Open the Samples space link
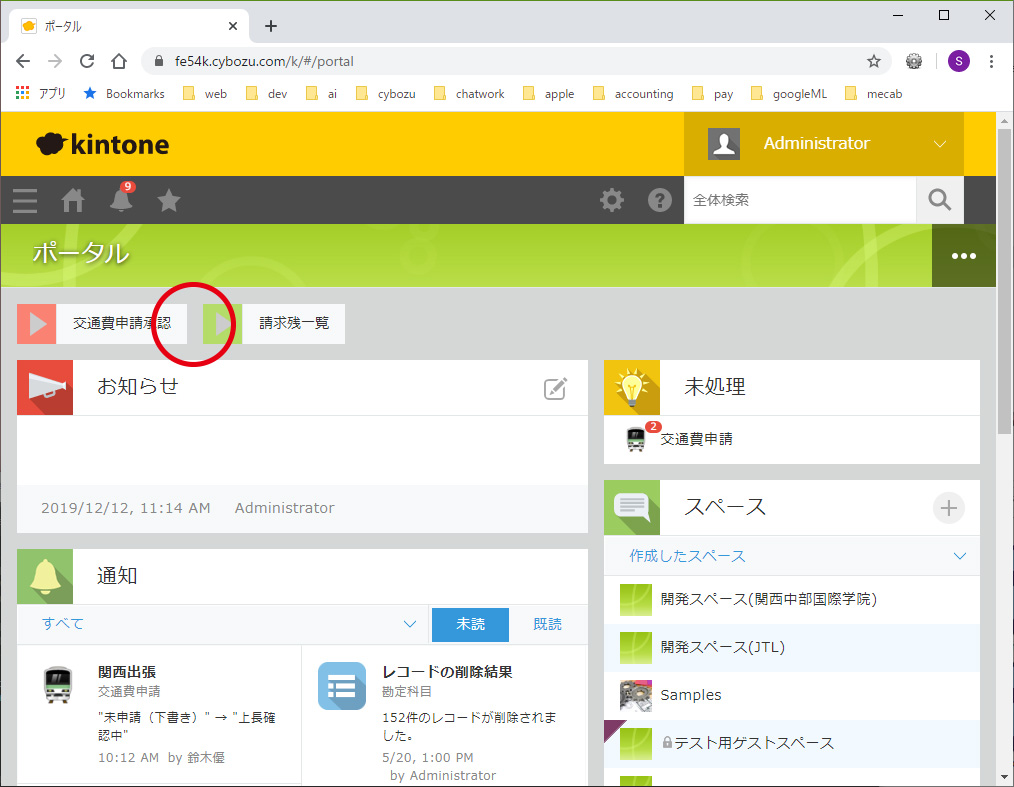 point(691,695)
